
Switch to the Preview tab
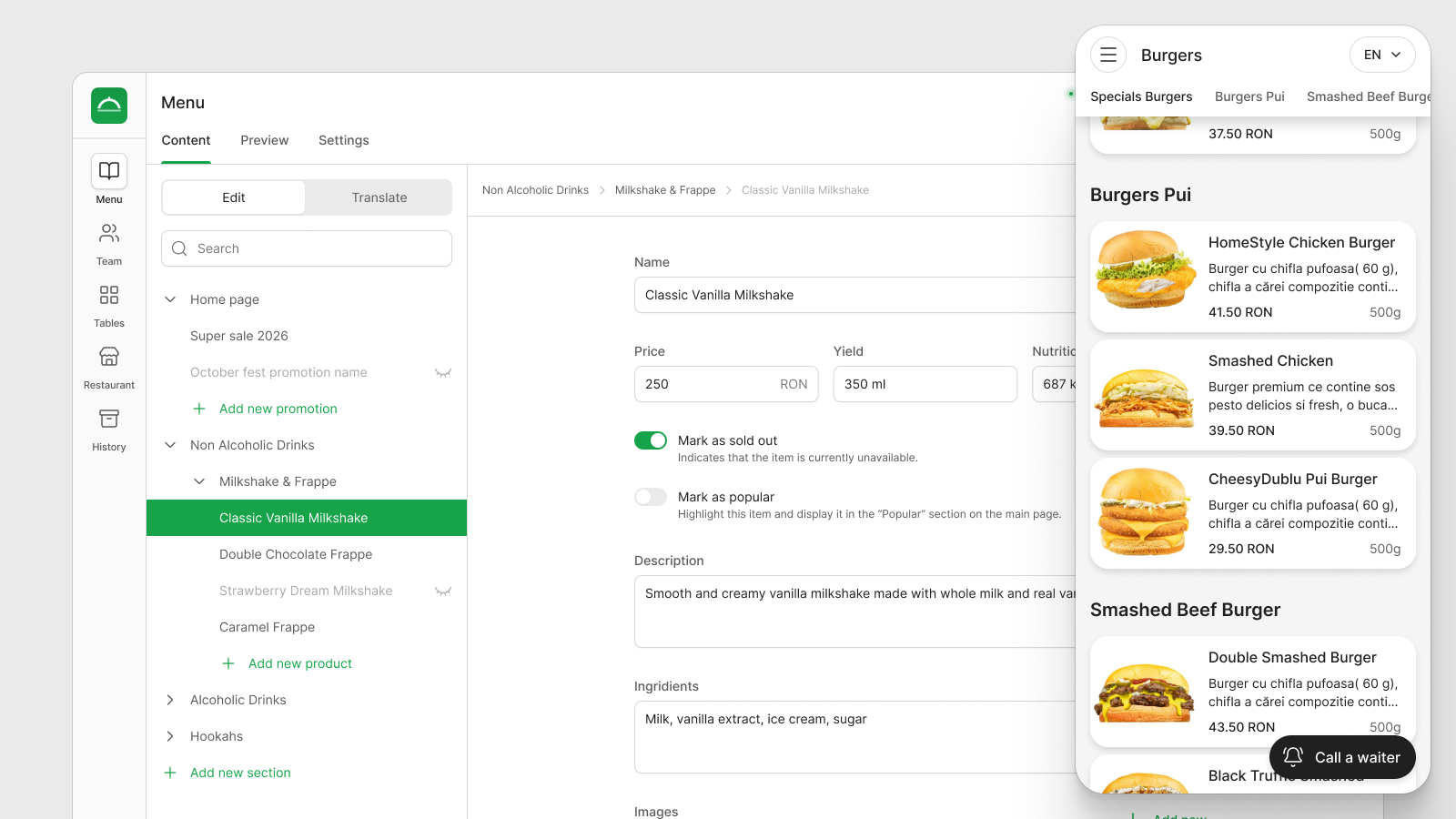pyautogui.click(x=264, y=140)
